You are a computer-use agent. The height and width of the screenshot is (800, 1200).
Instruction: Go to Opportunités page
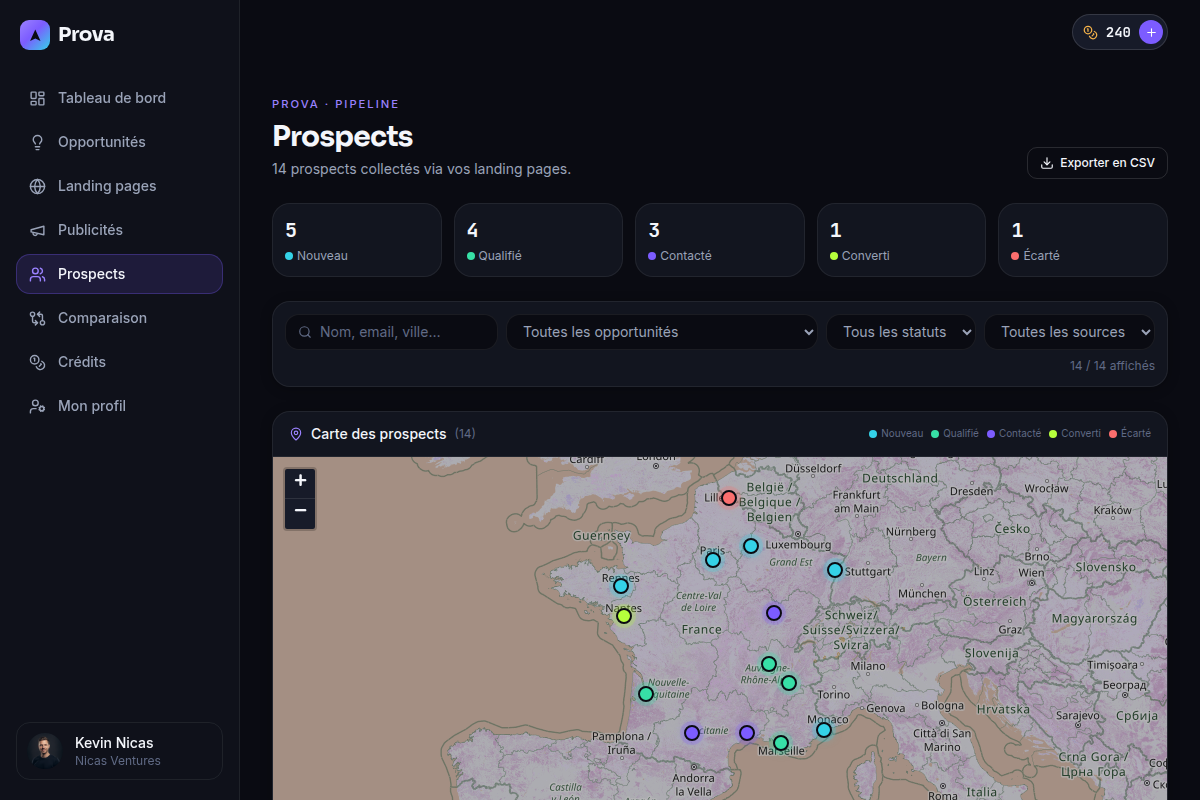[x=119, y=142]
